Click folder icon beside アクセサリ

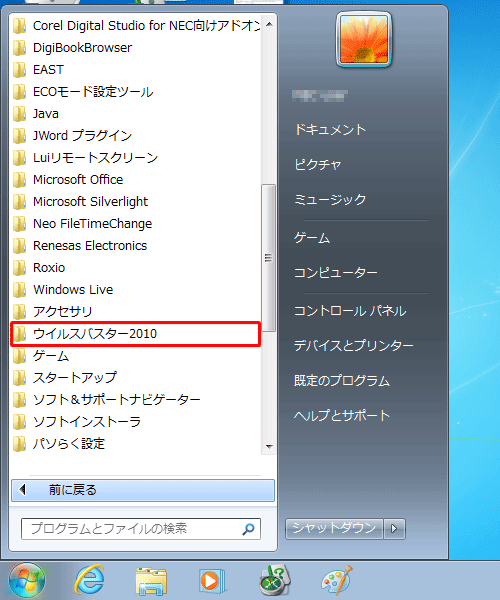click(19, 311)
